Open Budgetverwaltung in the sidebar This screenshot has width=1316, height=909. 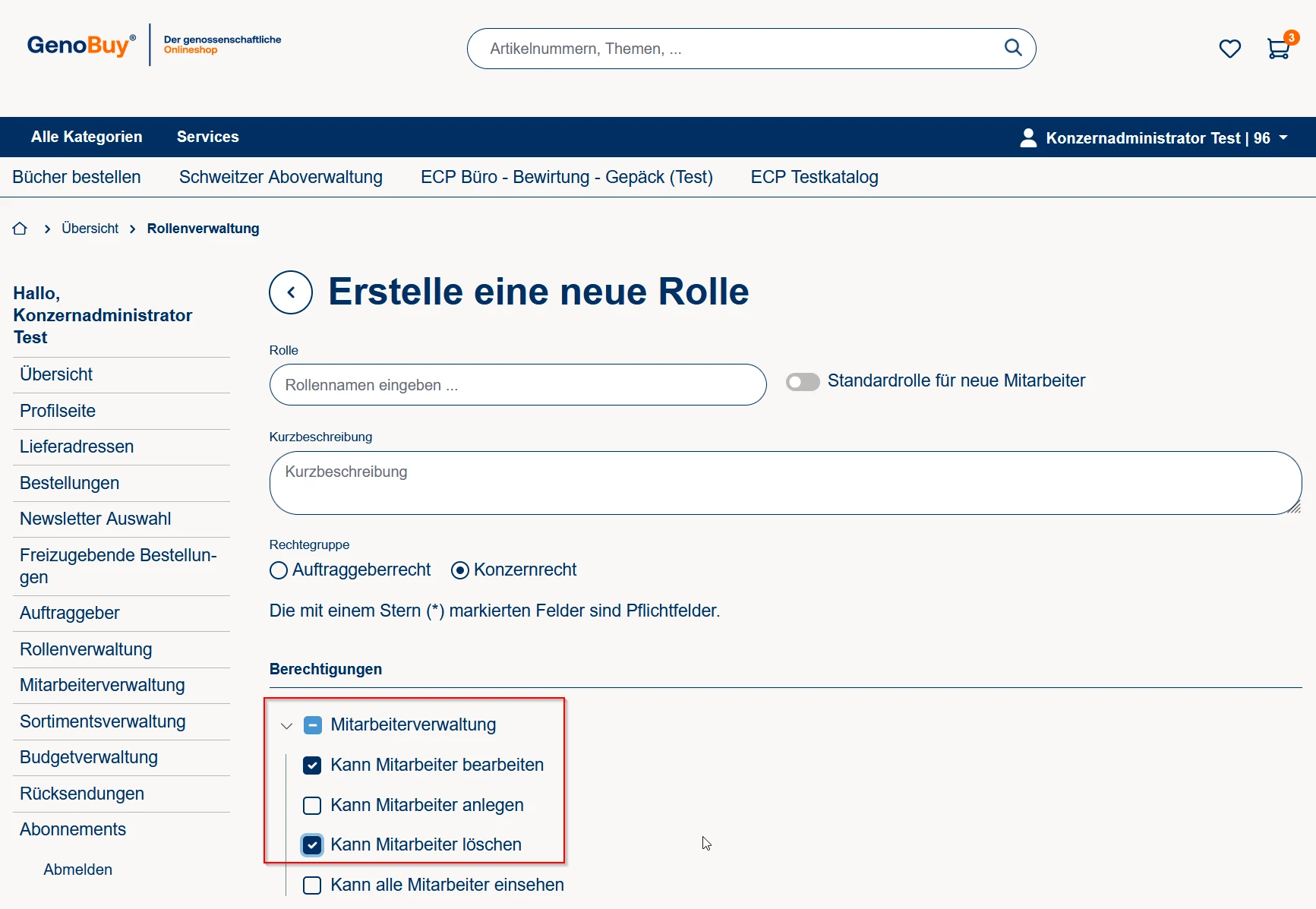89,757
